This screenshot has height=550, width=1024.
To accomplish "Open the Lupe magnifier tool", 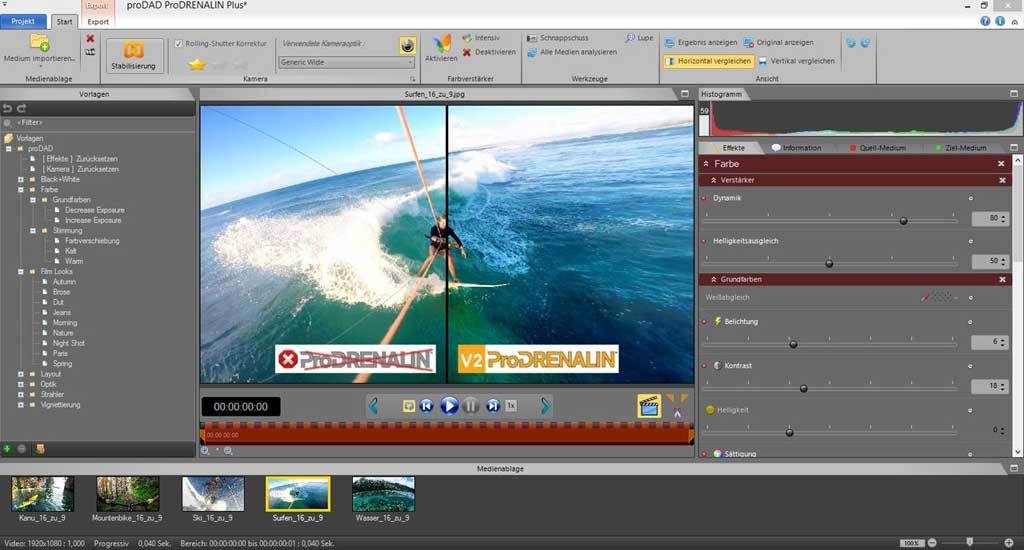I will [639, 38].
